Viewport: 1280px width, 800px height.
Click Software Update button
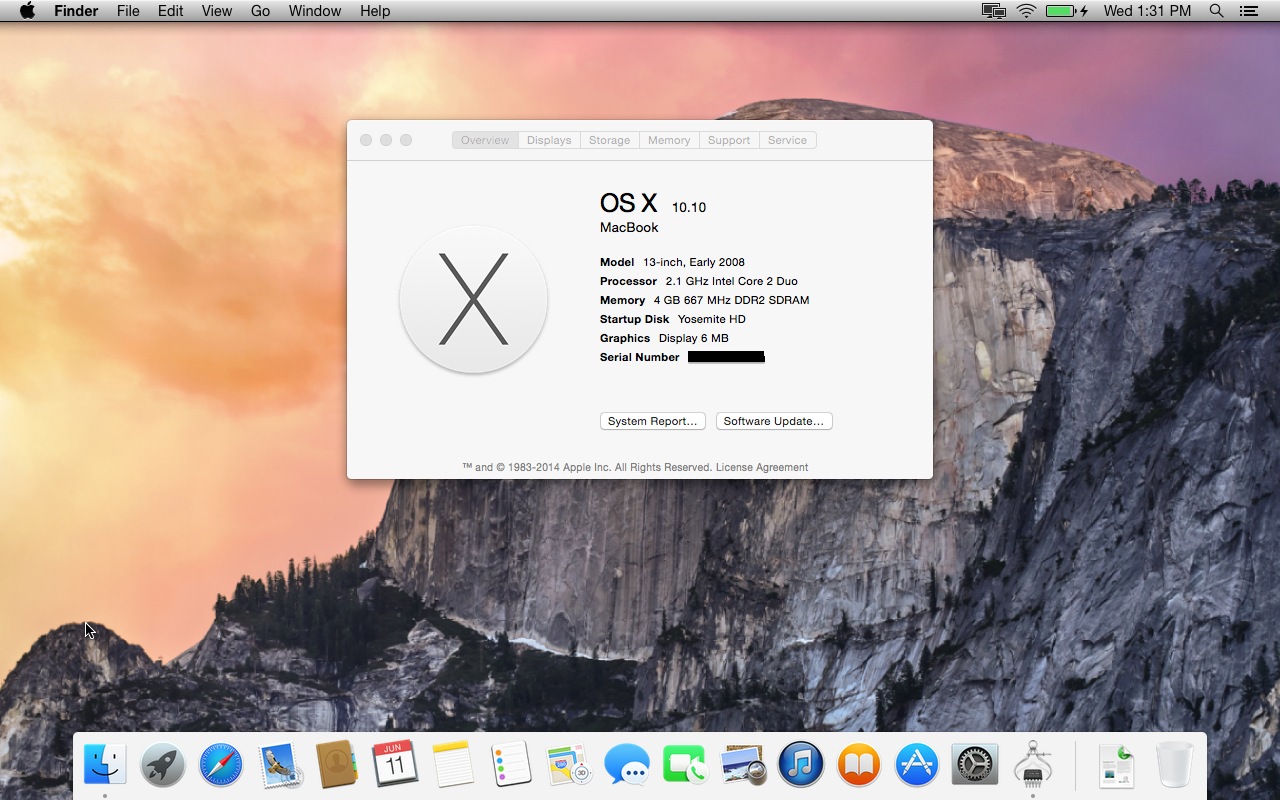coord(774,421)
